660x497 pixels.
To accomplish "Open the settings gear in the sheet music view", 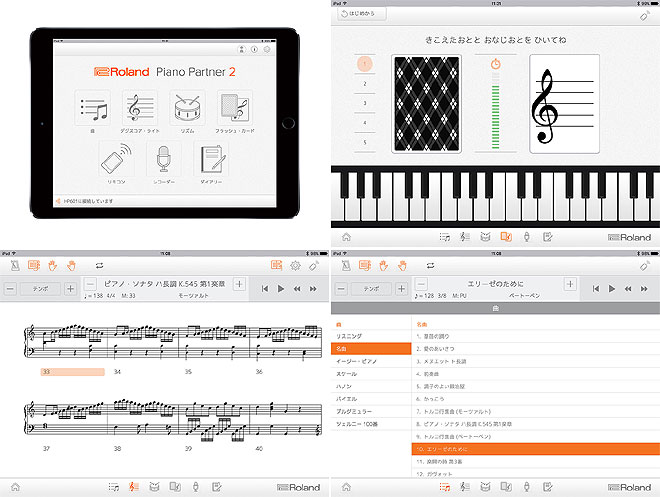I will (x=295, y=265).
